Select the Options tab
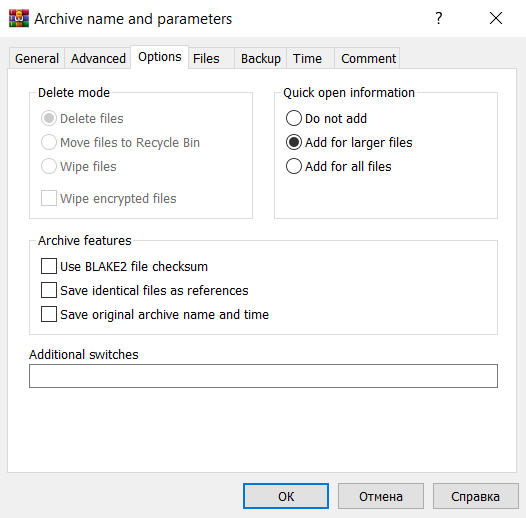Screen dimensions: 526x518 click(160, 57)
